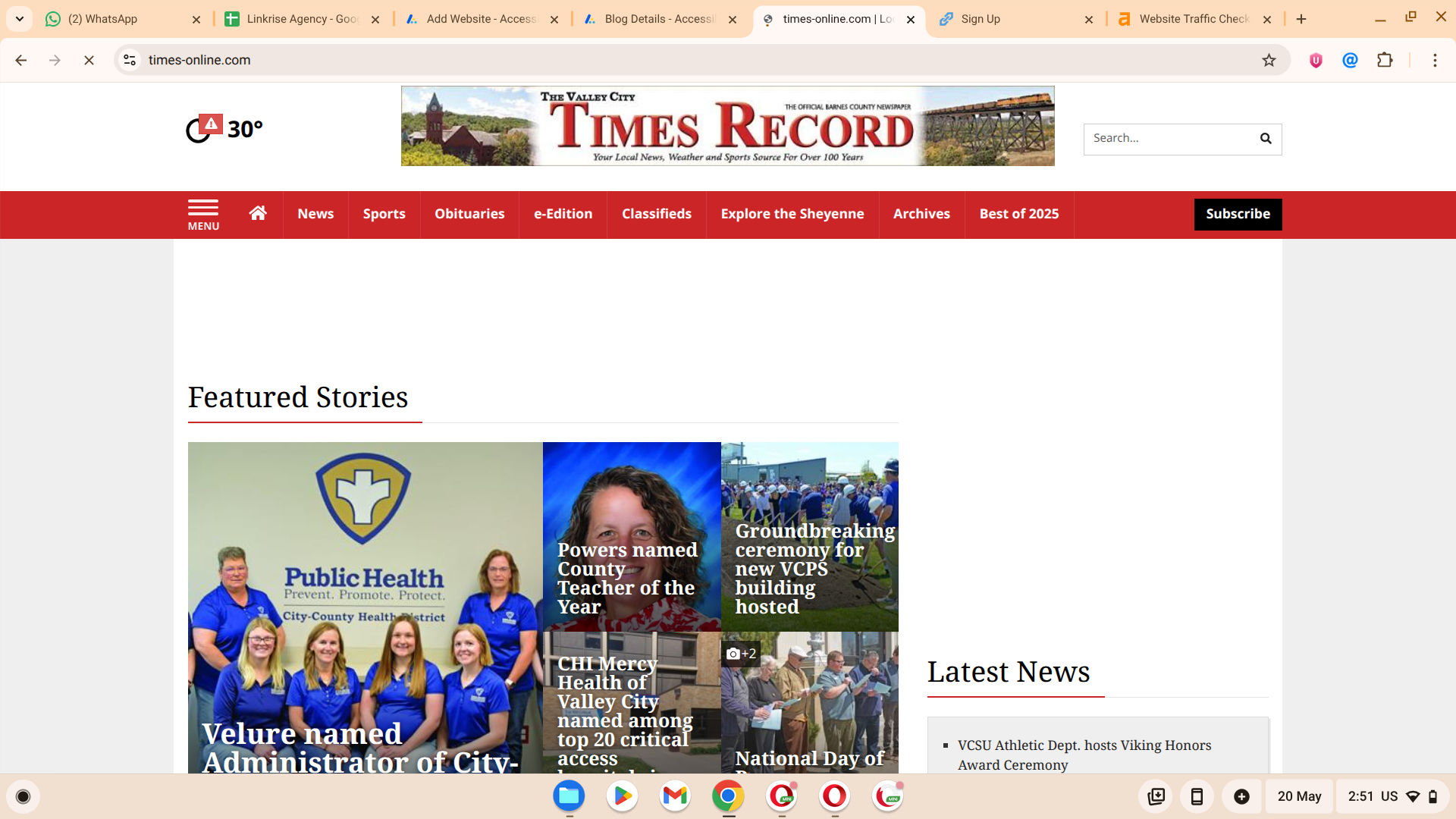
Task: Open the hamburger MENU icon
Action: click(x=203, y=215)
